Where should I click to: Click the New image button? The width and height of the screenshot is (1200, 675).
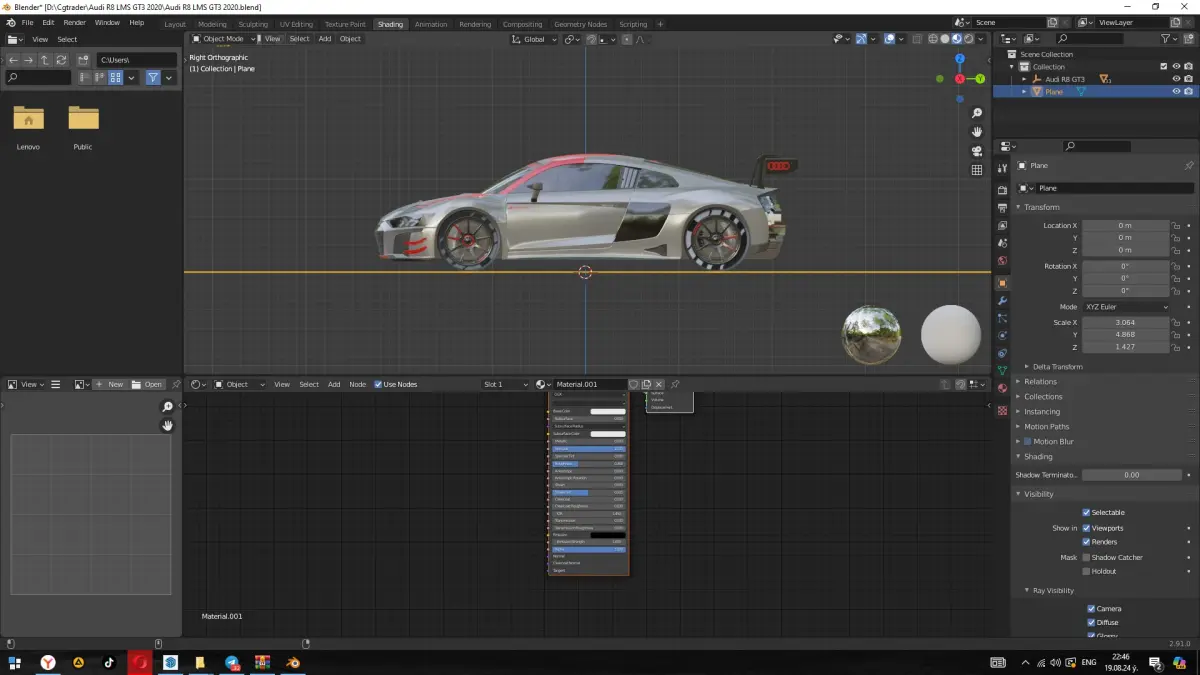(110, 384)
